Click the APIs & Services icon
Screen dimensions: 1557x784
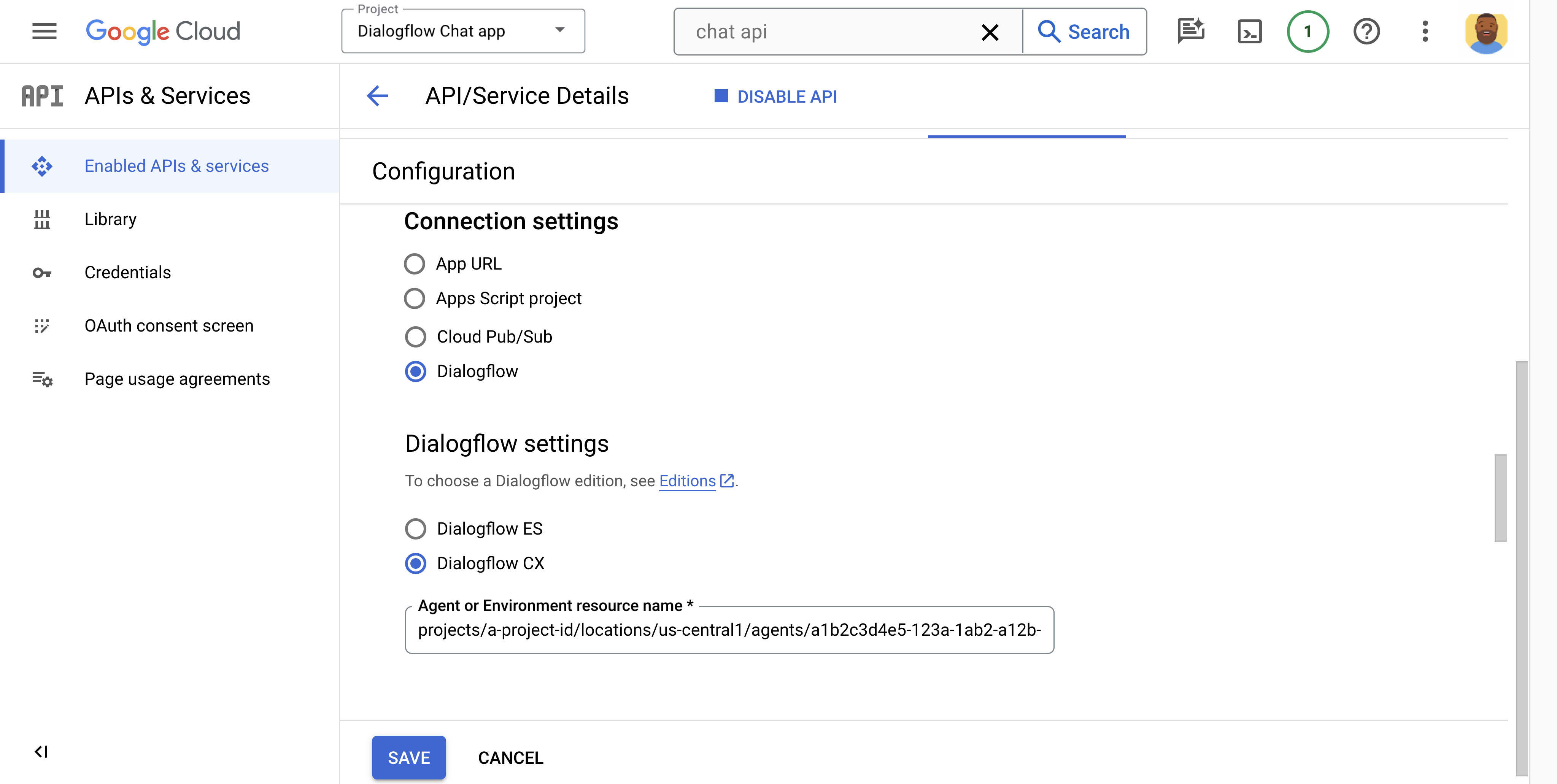pos(42,95)
